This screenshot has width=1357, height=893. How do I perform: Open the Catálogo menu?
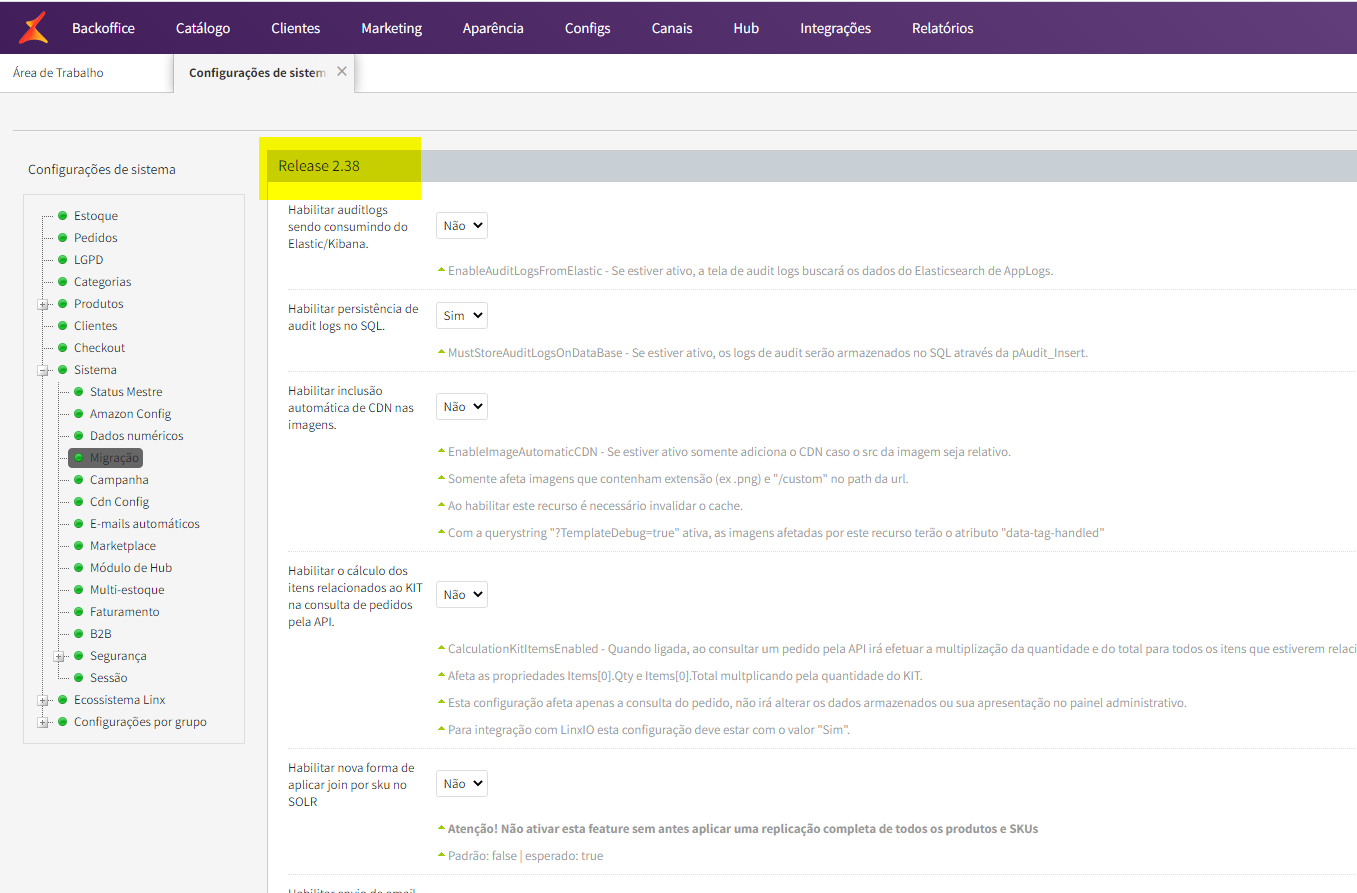pyautogui.click(x=203, y=28)
